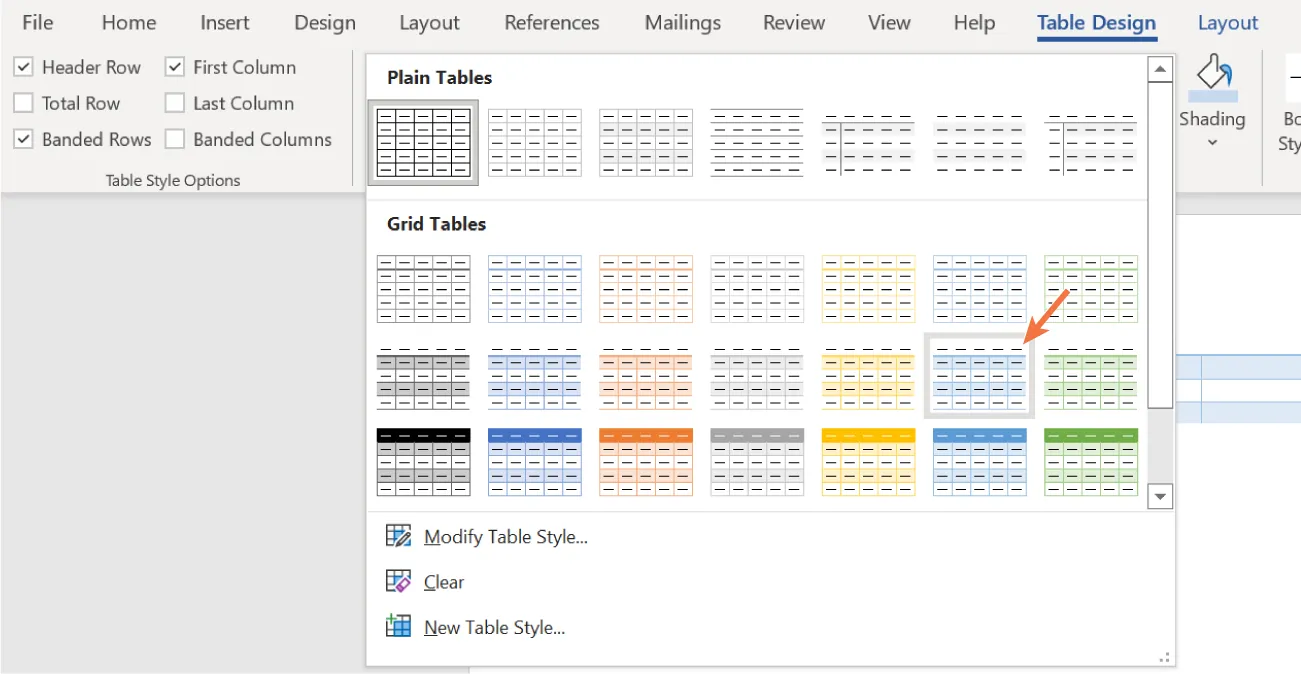
Task: Enable the Last Column checkbox
Action: click(175, 103)
